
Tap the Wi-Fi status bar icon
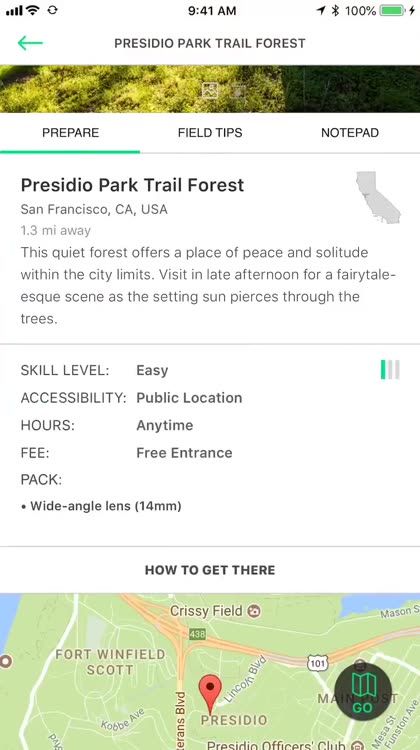(33, 10)
